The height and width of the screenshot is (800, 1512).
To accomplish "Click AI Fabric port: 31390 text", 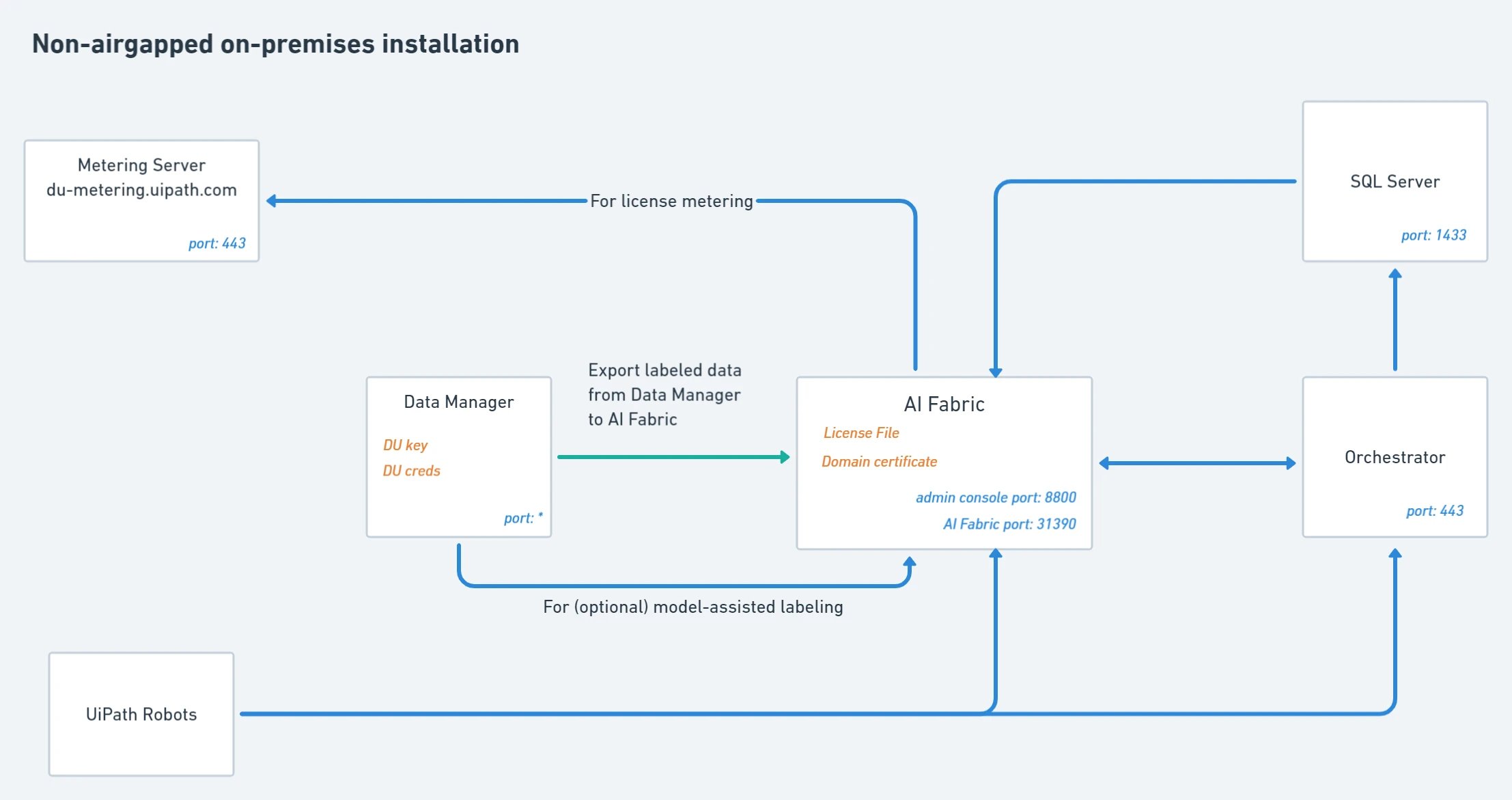I will (1009, 524).
